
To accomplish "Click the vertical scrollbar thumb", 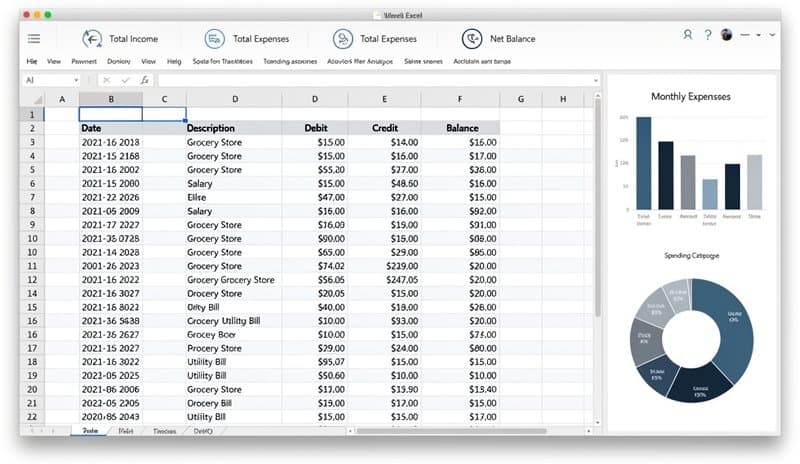I will tap(597, 207).
